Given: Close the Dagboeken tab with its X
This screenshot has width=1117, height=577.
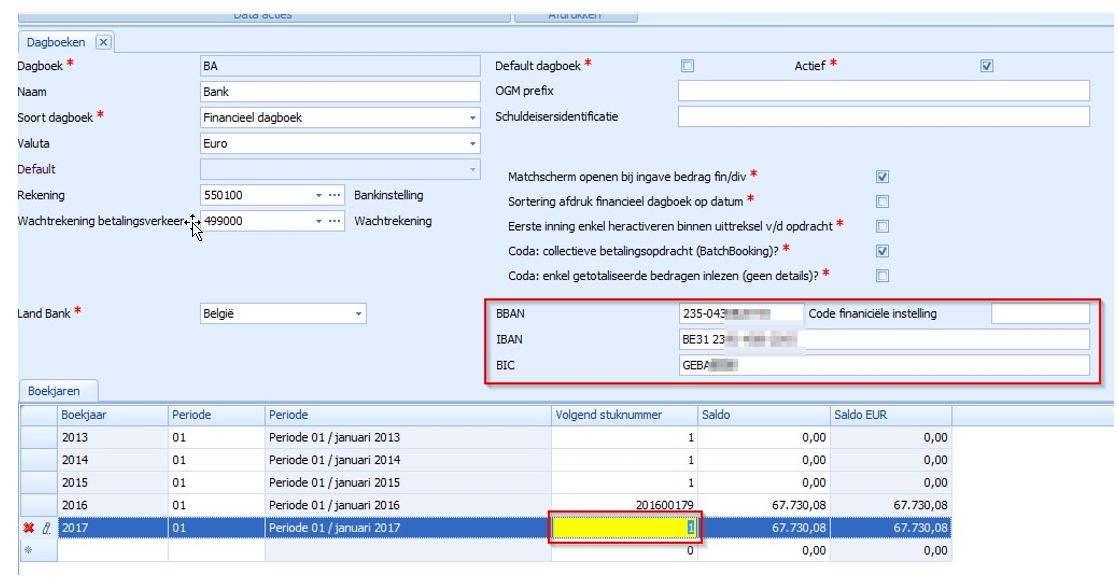Looking at the screenshot, I should point(103,42).
